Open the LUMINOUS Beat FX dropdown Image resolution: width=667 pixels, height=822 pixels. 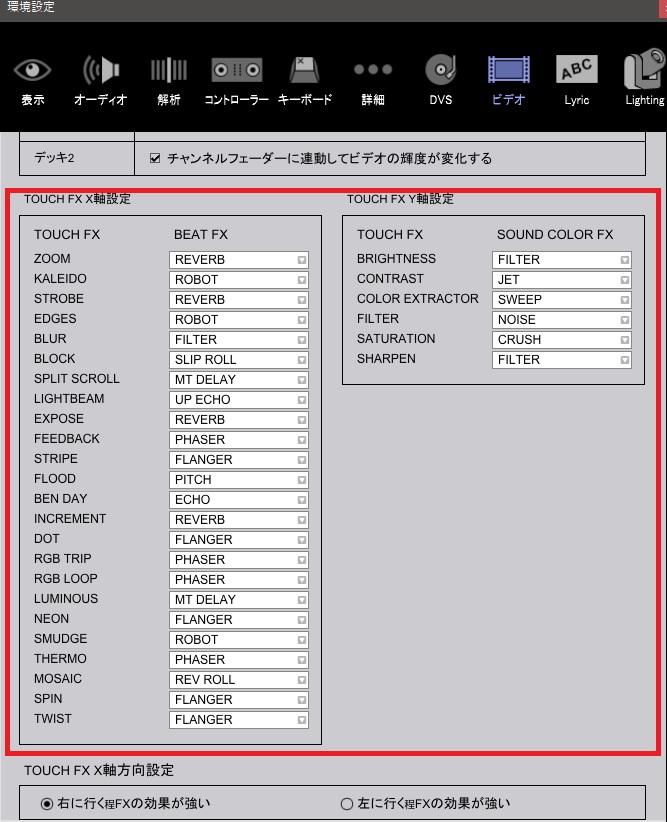pos(239,599)
